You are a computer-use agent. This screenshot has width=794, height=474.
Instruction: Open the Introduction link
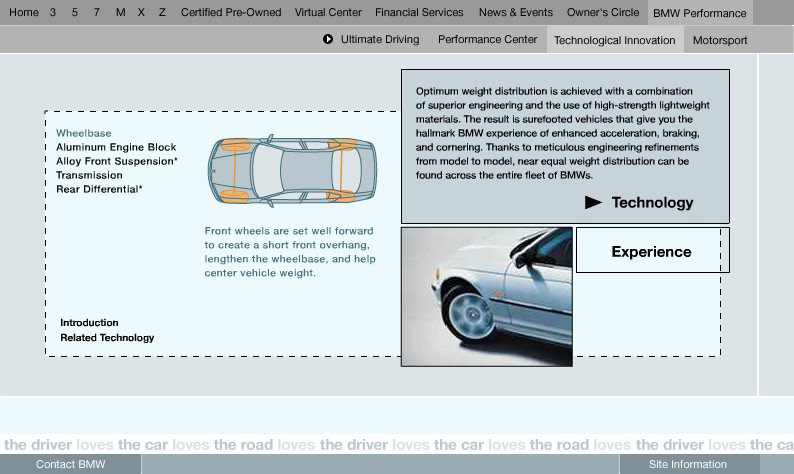click(89, 323)
